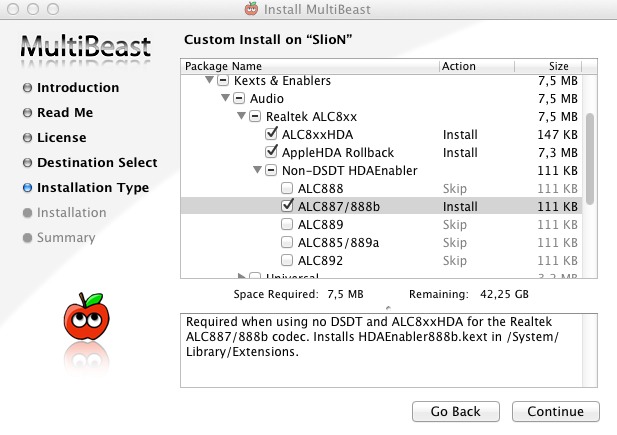Toggle the Audio mixed-state checkbox
The image size is (617, 435).
click(x=239, y=98)
